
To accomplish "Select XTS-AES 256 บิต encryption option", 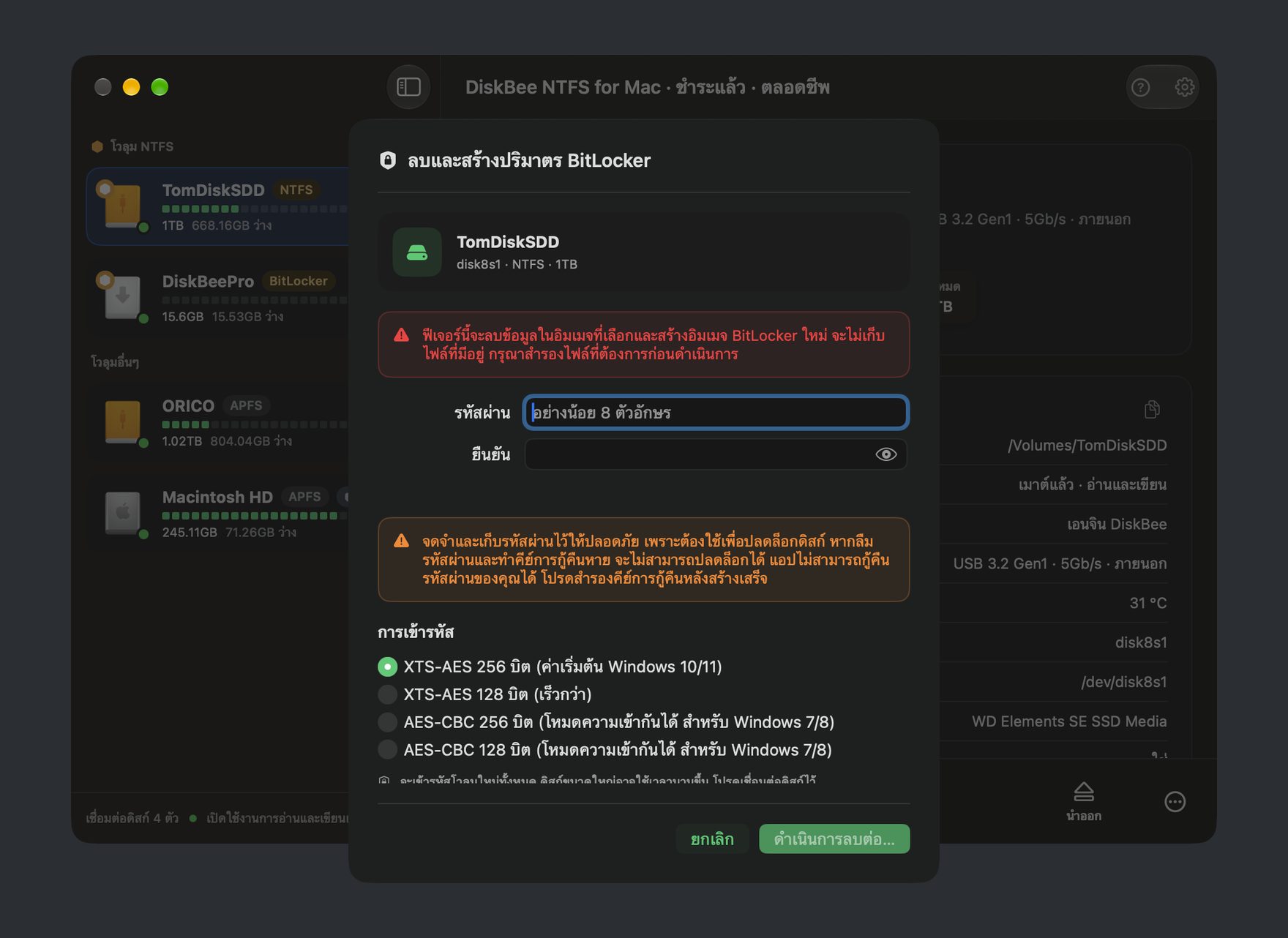I will point(387,667).
